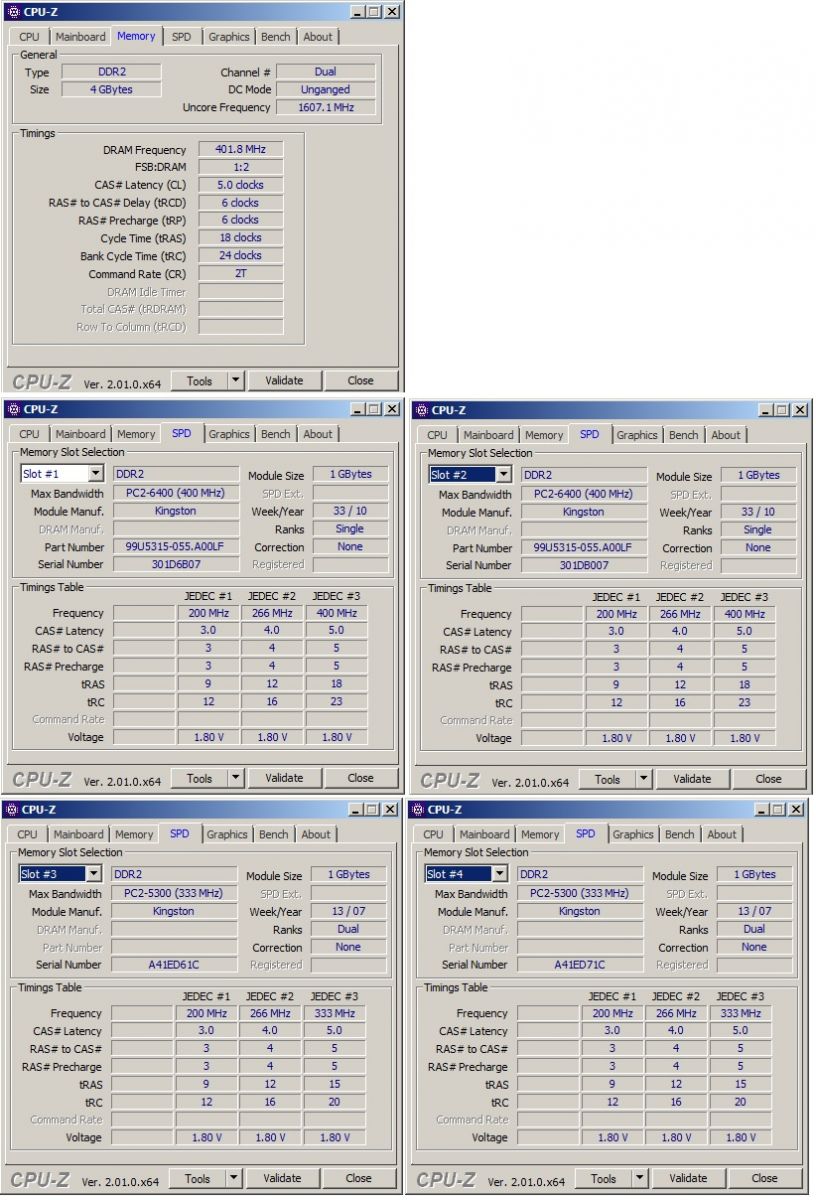Open the Slot #3 selection dropdown
Image resolution: width=816 pixels, height=1200 pixels.
[x=94, y=874]
